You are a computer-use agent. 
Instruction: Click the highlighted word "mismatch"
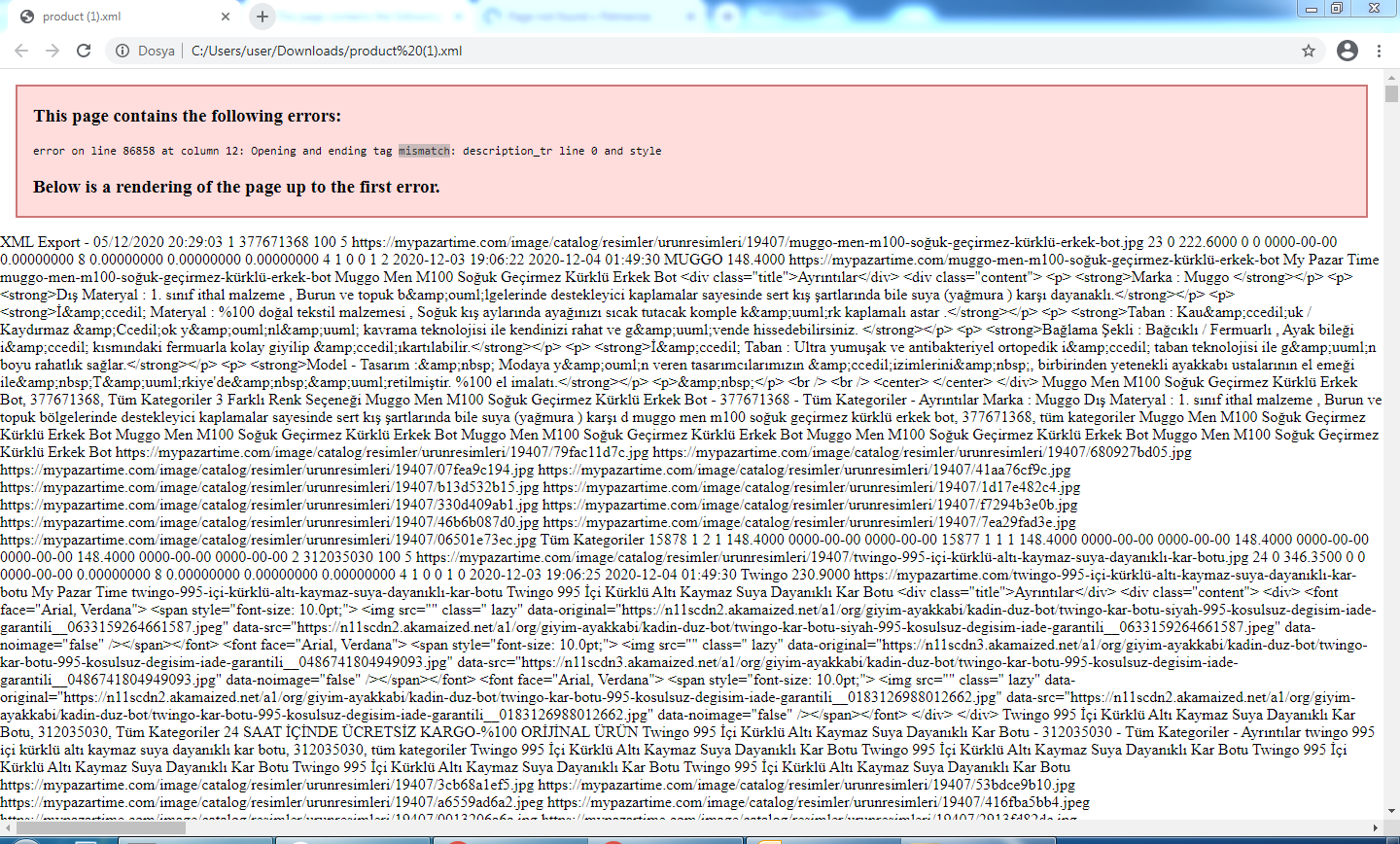coord(425,151)
